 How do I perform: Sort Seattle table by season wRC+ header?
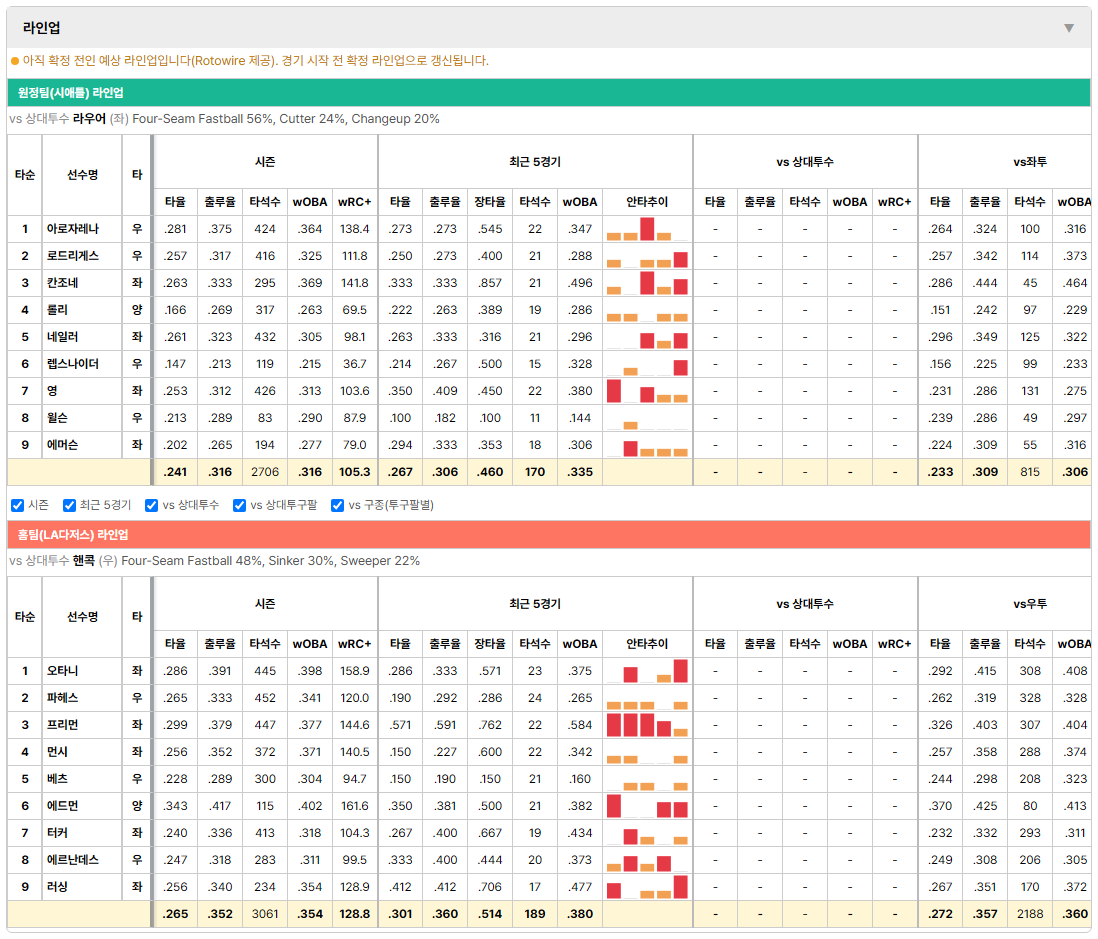point(354,202)
